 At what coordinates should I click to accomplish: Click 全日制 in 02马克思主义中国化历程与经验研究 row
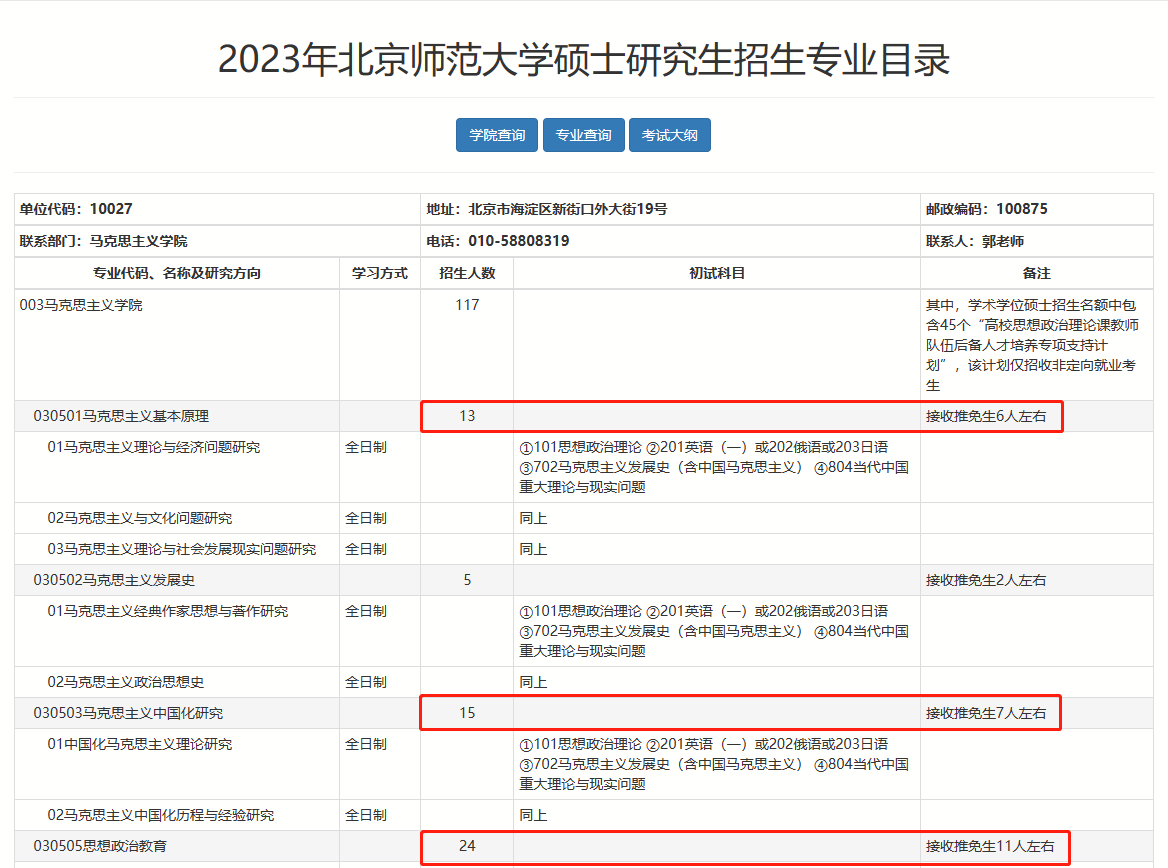click(x=366, y=815)
